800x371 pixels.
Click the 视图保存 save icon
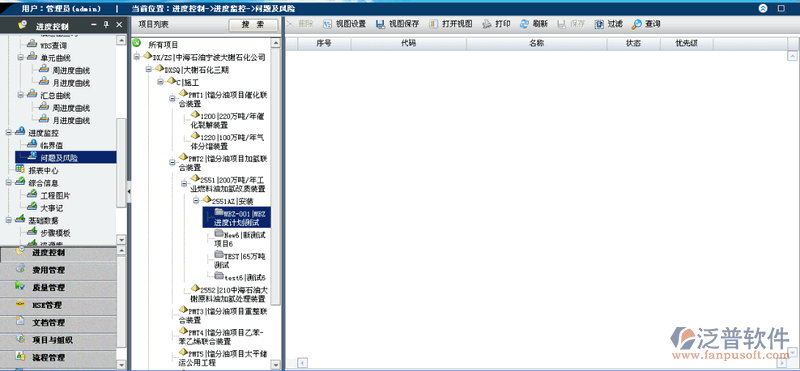click(x=381, y=24)
